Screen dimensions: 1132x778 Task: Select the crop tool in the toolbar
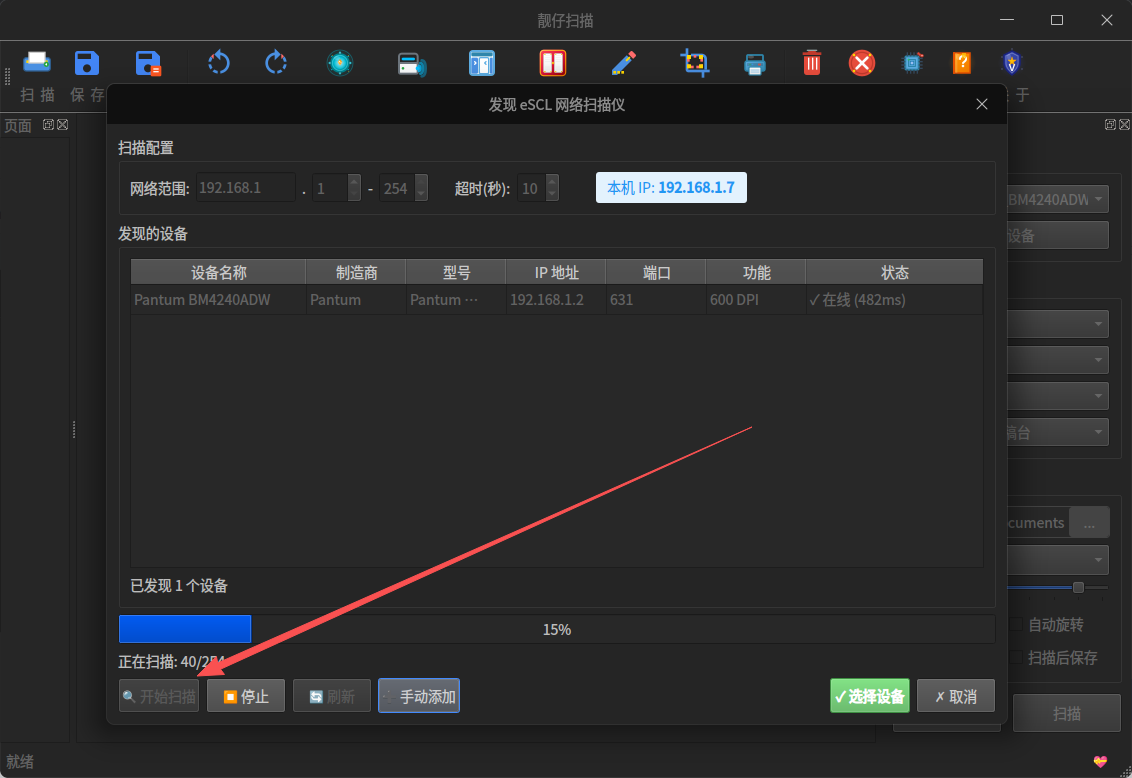pos(695,63)
